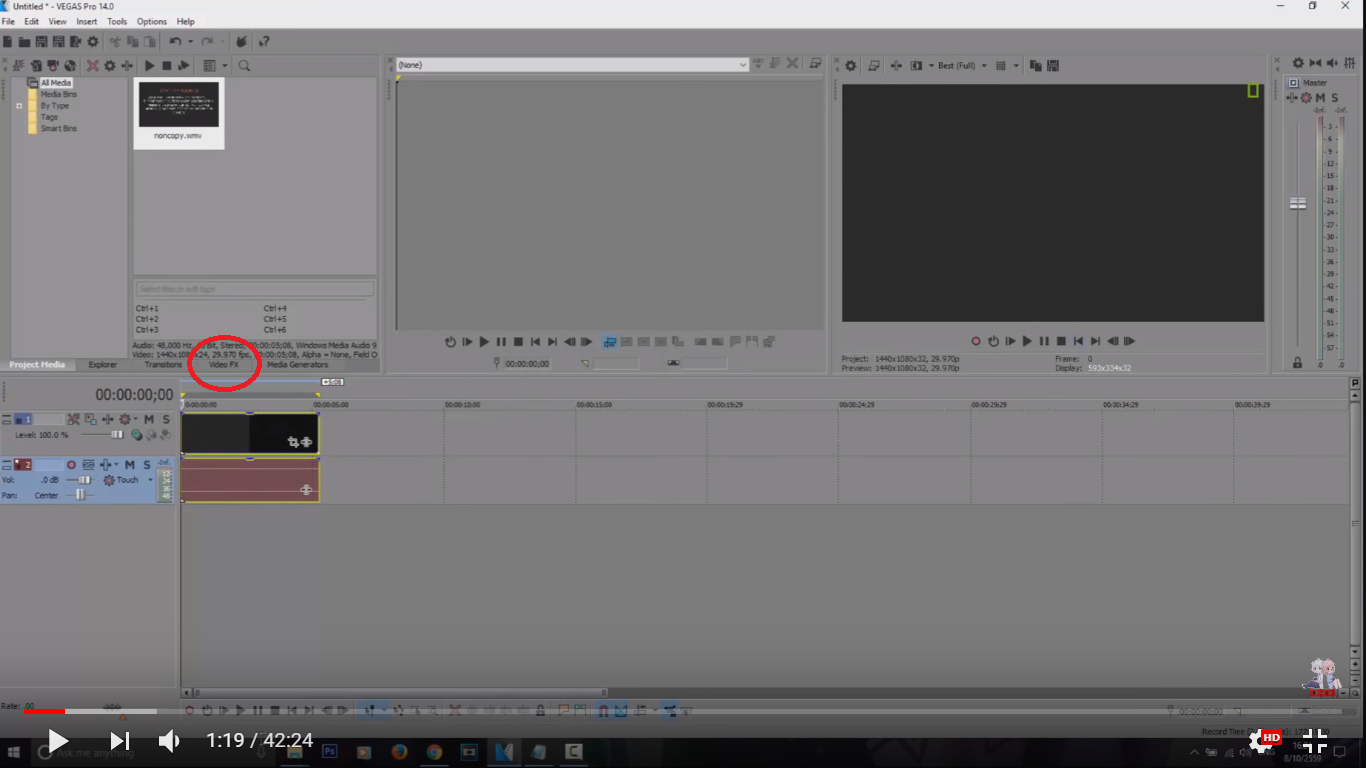Click Go to Start in video preview transport

(x=1078, y=341)
